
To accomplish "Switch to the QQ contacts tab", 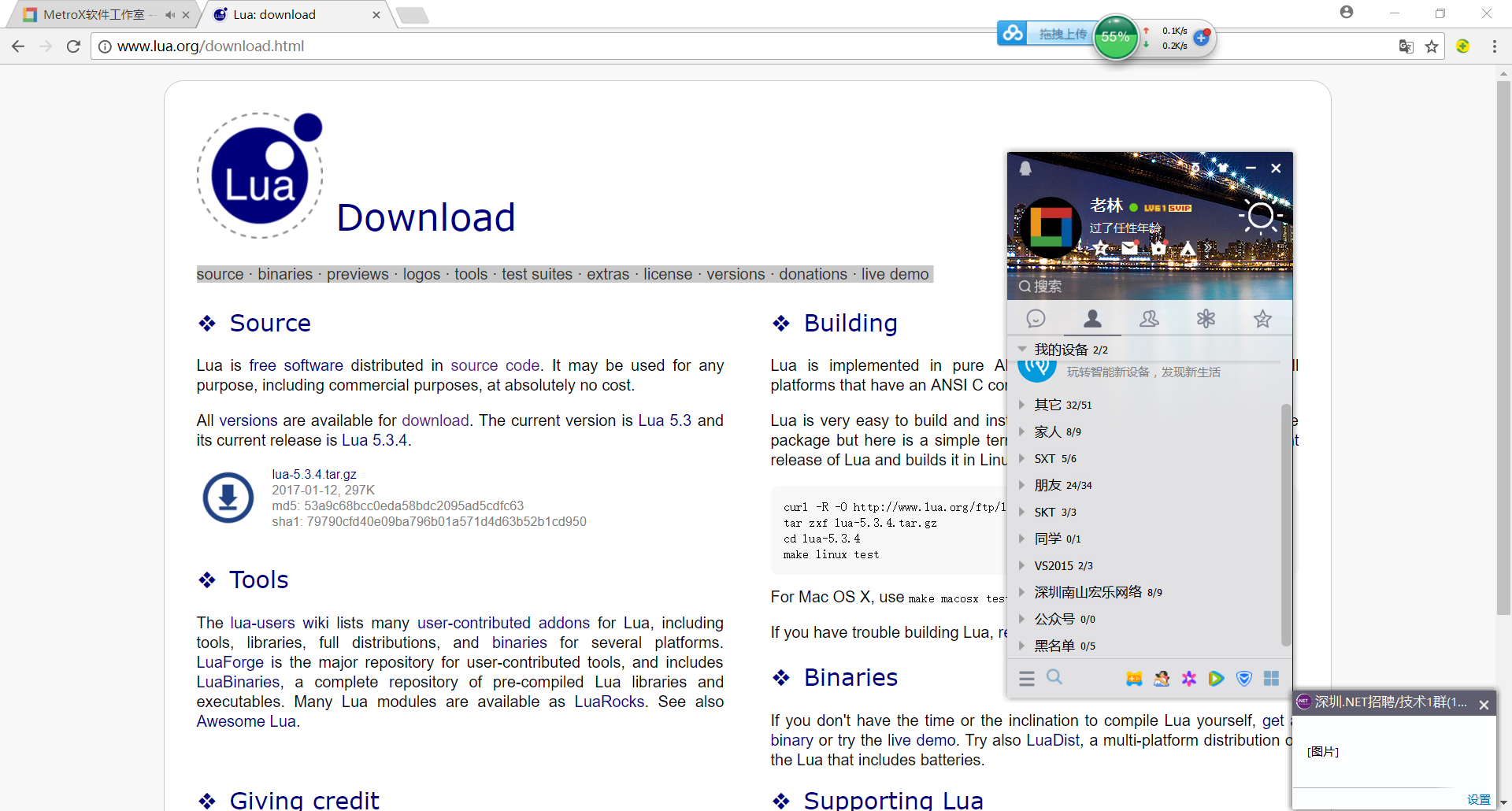I will click(1092, 319).
